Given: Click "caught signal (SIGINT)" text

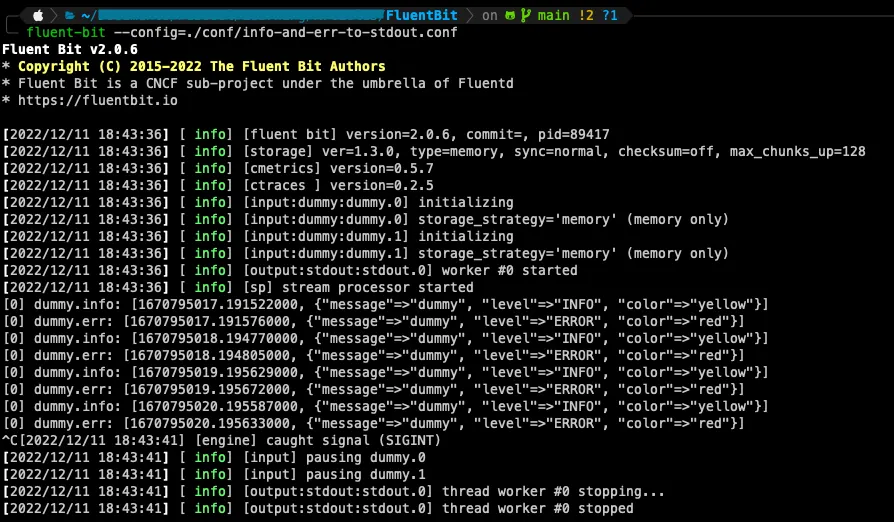Looking at the screenshot, I should [353, 441].
